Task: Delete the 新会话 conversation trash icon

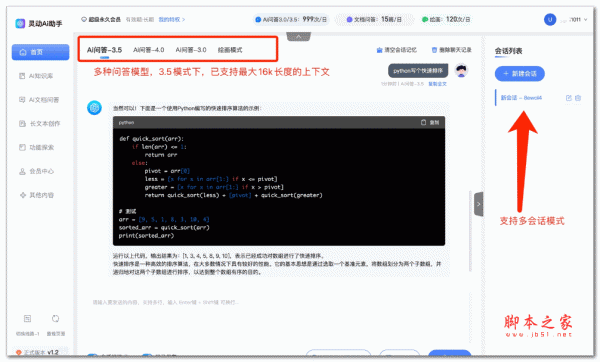Action: coord(578,98)
